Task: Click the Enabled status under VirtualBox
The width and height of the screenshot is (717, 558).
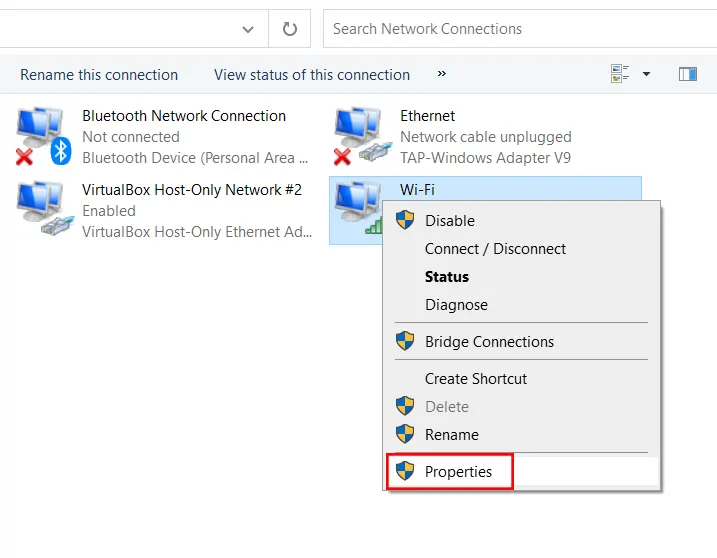Action: coord(109,210)
